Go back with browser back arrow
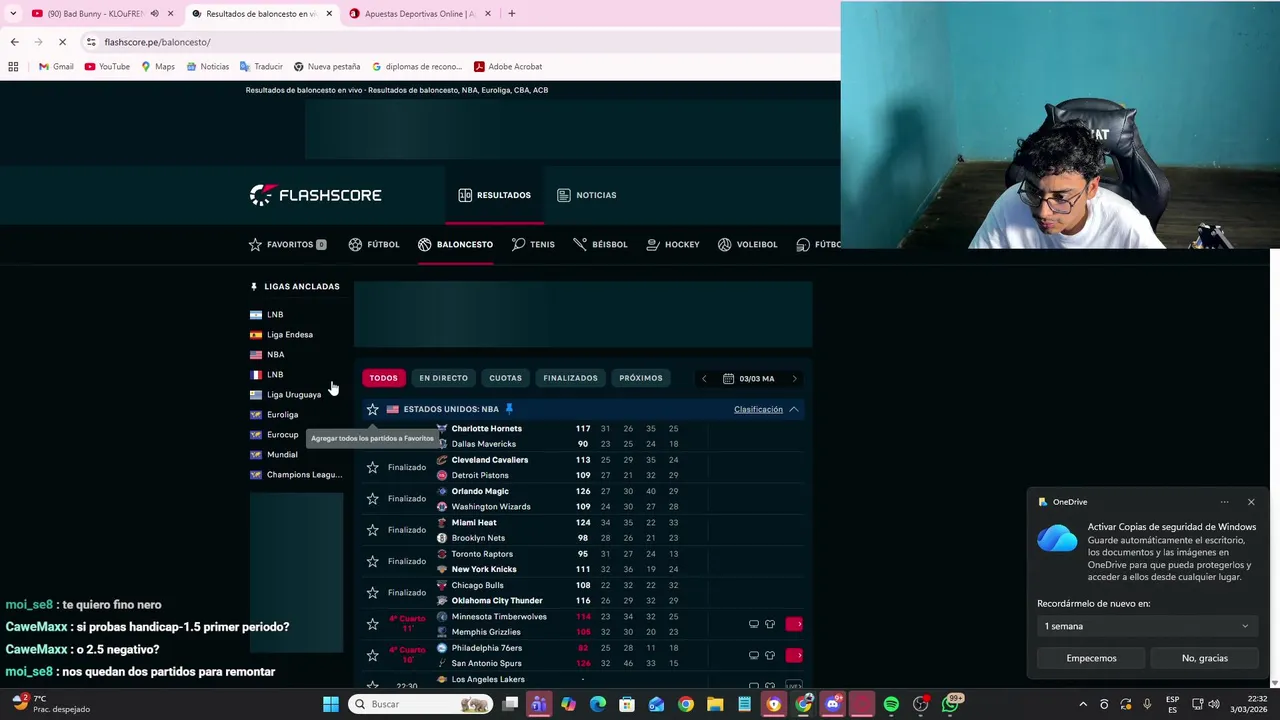Viewport: 1280px width, 720px height. click(14, 42)
